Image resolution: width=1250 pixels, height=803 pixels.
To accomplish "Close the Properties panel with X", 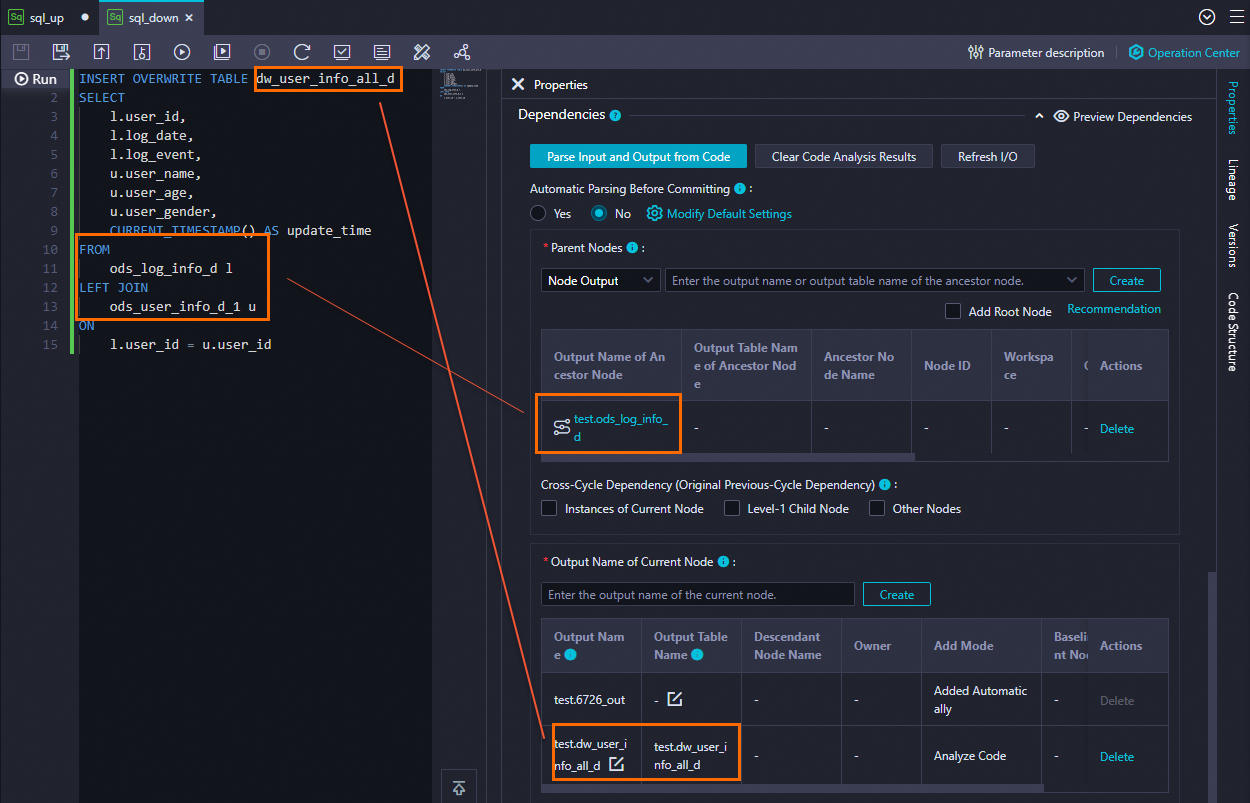I will click(518, 85).
